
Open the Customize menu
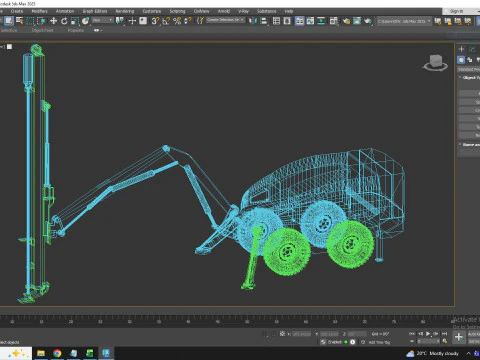(152, 11)
